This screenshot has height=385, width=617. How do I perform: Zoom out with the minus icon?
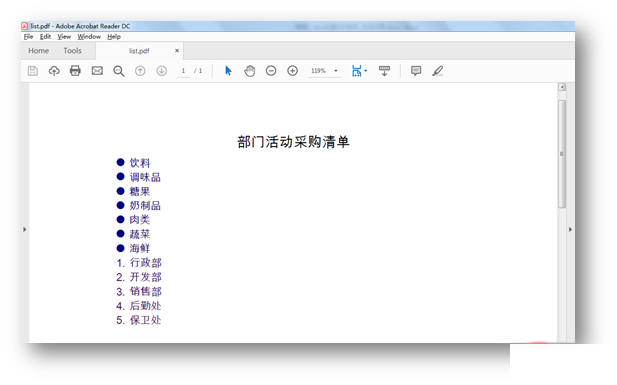(271, 71)
